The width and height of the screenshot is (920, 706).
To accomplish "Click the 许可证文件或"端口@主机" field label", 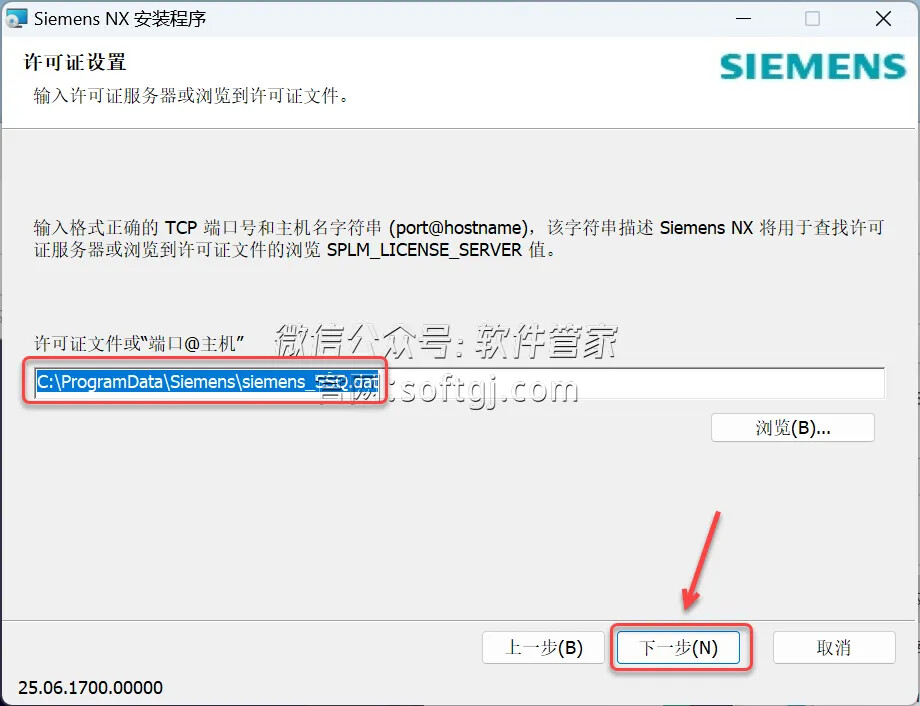I will click(139, 343).
